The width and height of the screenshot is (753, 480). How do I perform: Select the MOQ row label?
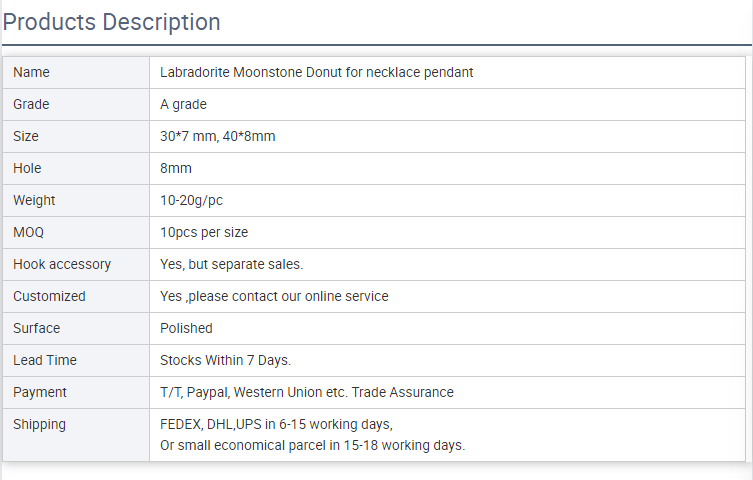(29, 232)
